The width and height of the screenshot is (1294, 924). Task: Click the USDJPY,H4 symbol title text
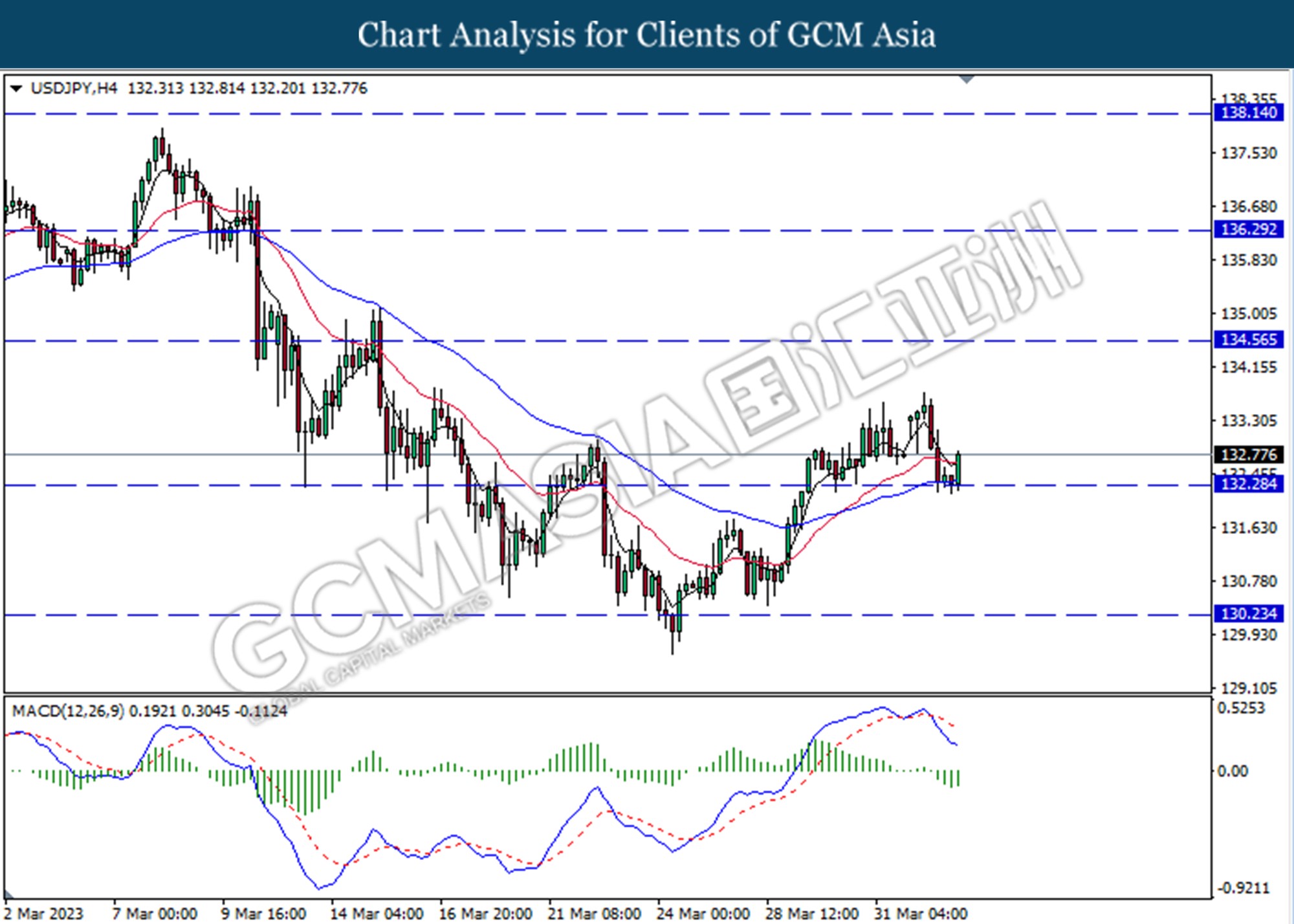(x=74, y=89)
